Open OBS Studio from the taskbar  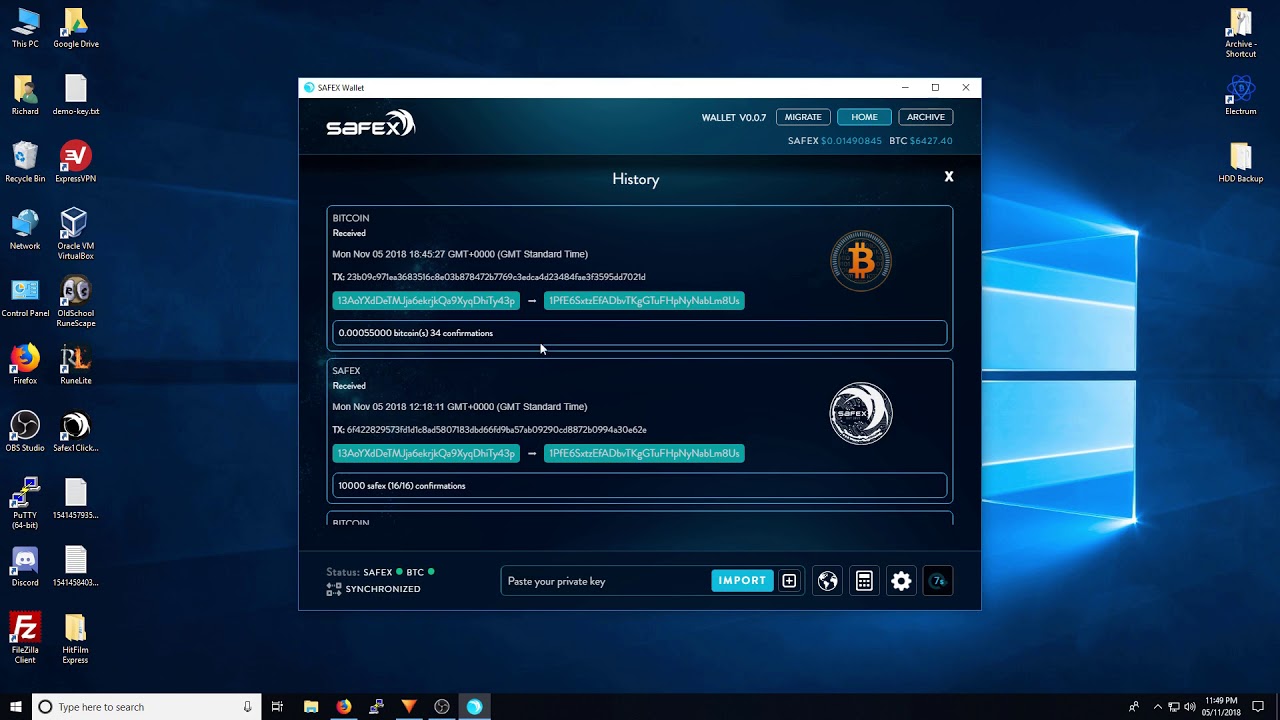pos(442,707)
